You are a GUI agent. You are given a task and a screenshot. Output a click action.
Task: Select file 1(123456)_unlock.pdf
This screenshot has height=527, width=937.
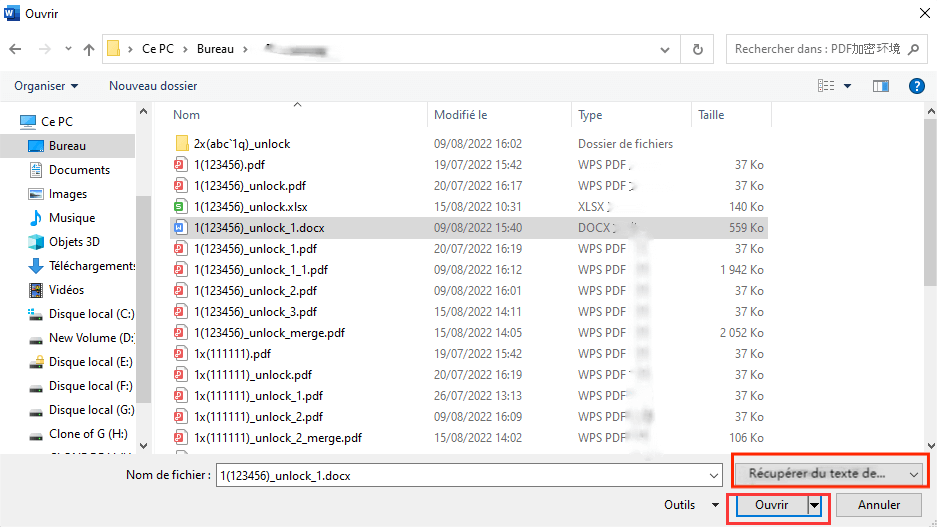[x=250, y=186]
